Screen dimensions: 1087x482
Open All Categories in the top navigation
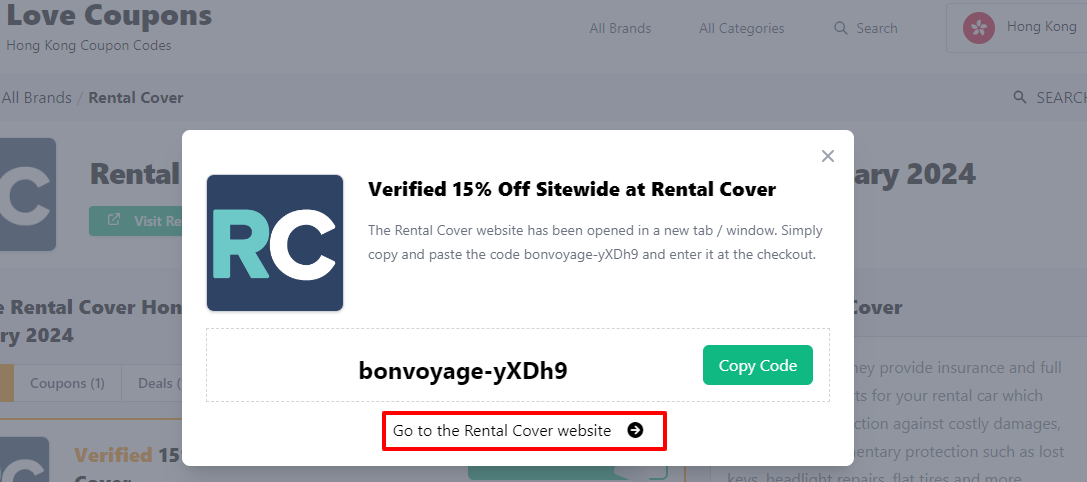tap(741, 28)
